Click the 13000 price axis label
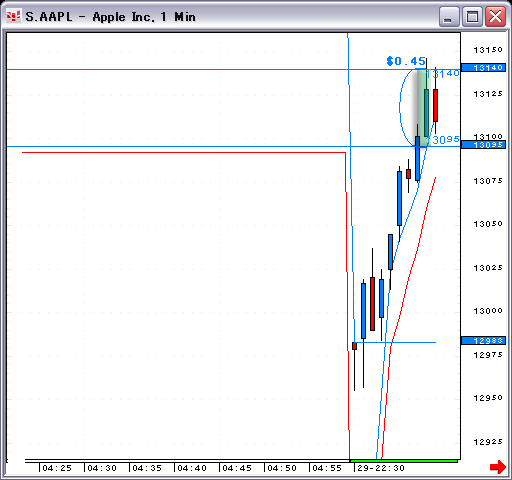 488,311
